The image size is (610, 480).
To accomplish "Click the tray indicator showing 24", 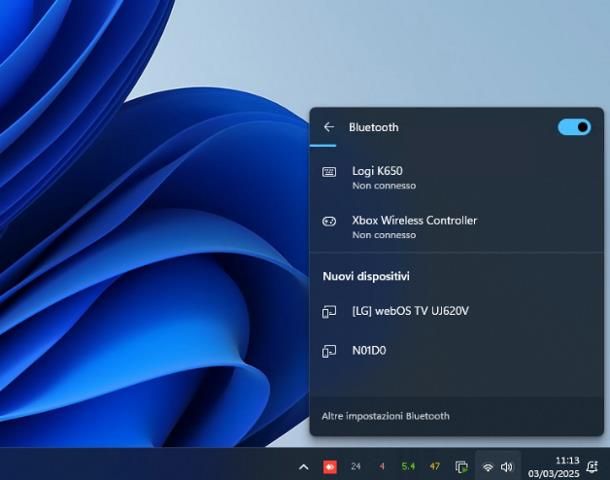I will 356,466.
